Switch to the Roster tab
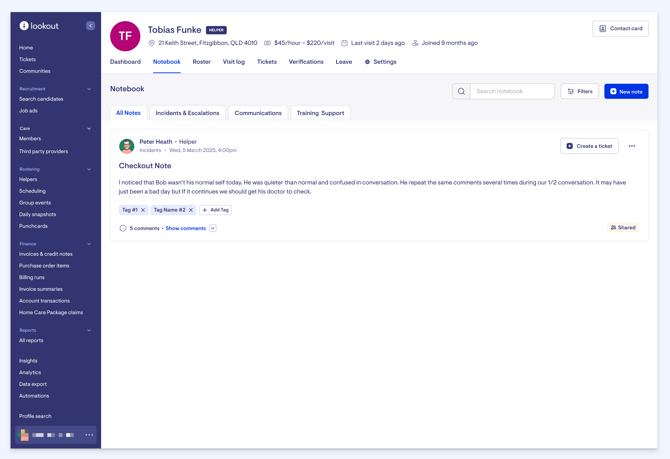The height and width of the screenshot is (459, 670). coord(201,62)
